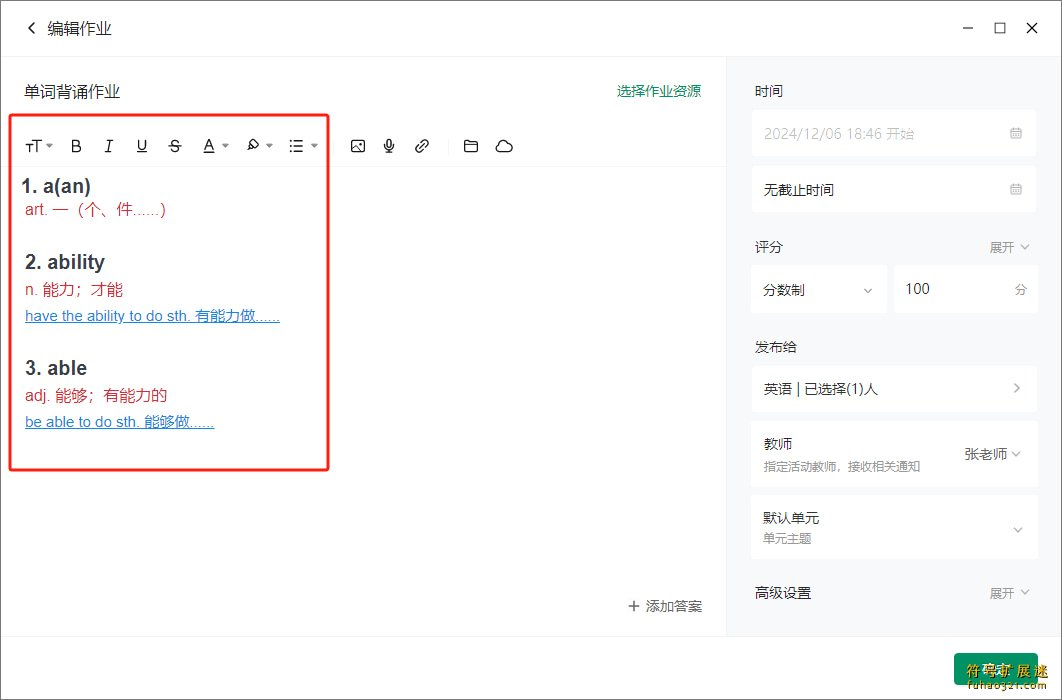1062x700 pixels.
Task: Click the microphone audio recording icon
Action: click(x=389, y=146)
